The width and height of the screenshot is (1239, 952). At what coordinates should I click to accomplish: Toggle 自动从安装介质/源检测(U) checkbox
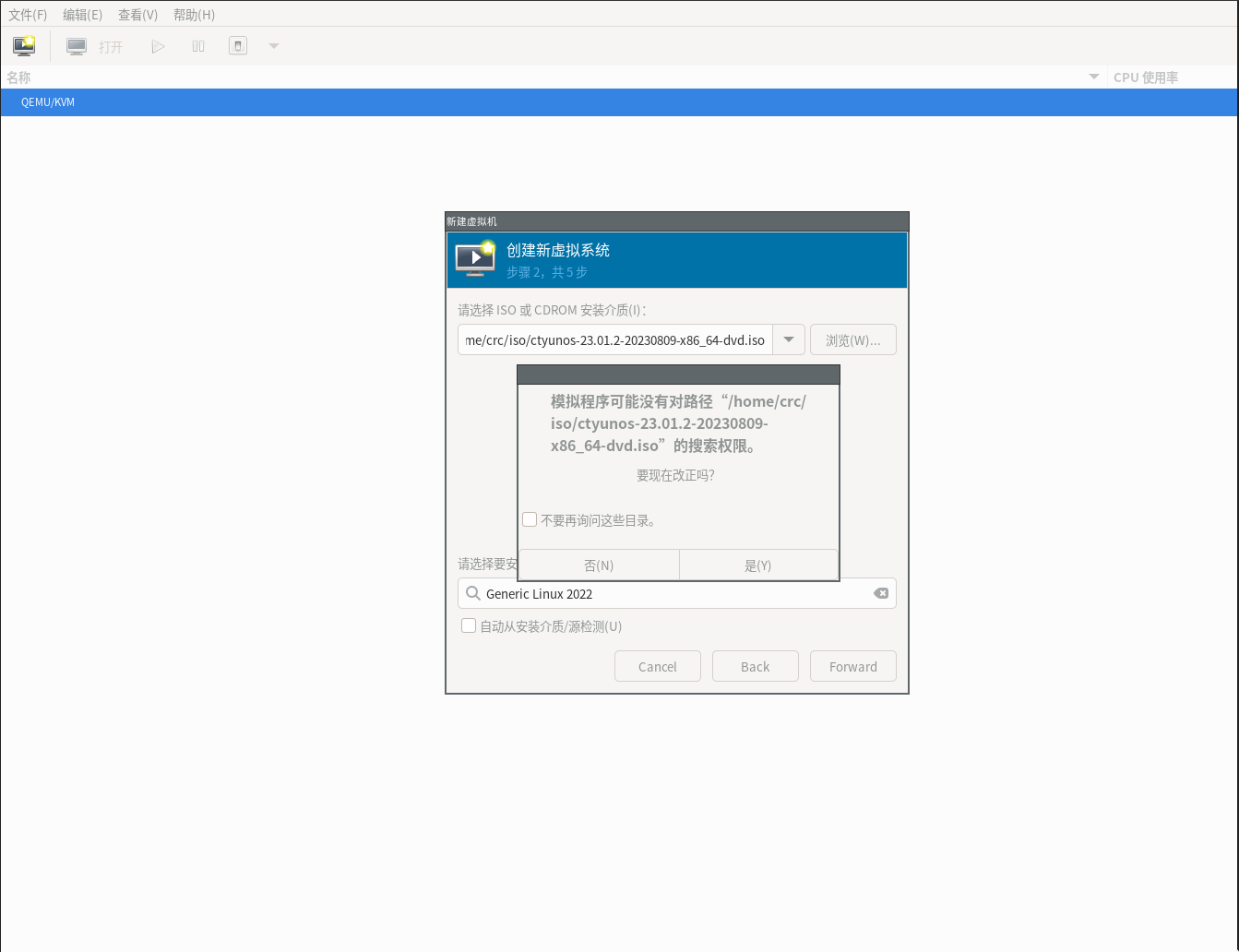[x=469, y=625]
